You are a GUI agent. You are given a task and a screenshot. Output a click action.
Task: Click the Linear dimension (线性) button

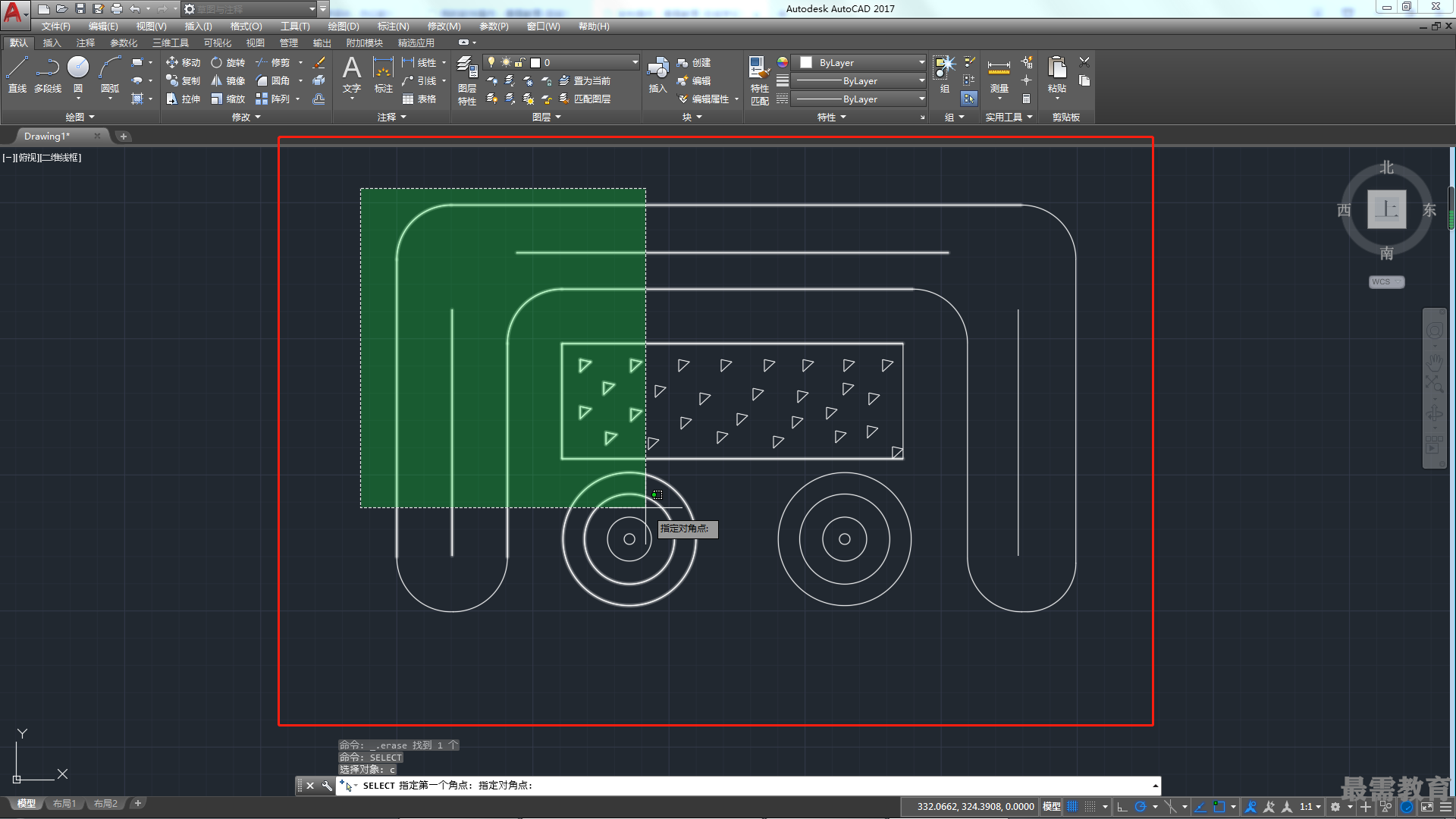point(419,62)
